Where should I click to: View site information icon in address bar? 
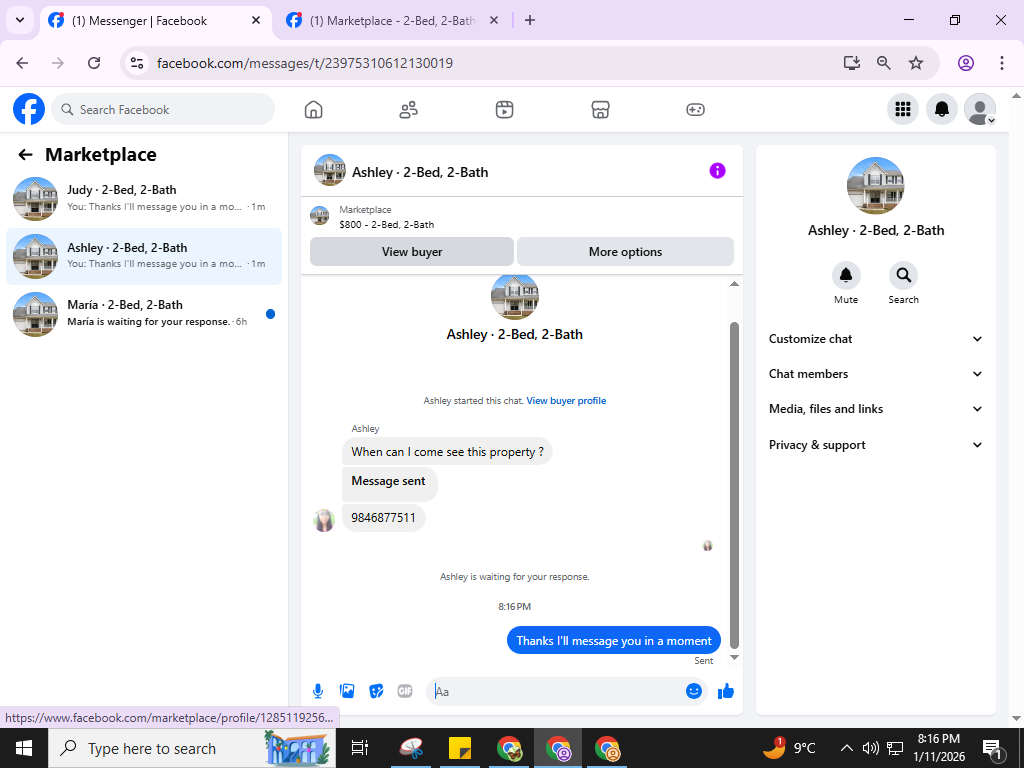pos(136,63)
